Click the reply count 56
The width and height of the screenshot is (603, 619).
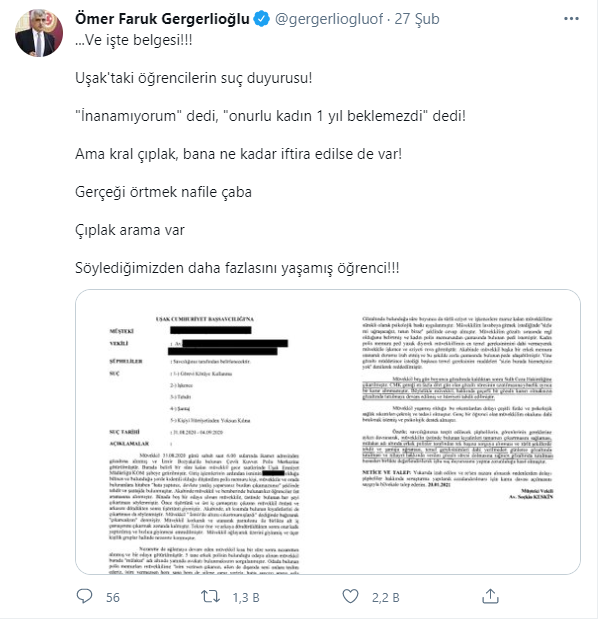(x=112, y=597)
